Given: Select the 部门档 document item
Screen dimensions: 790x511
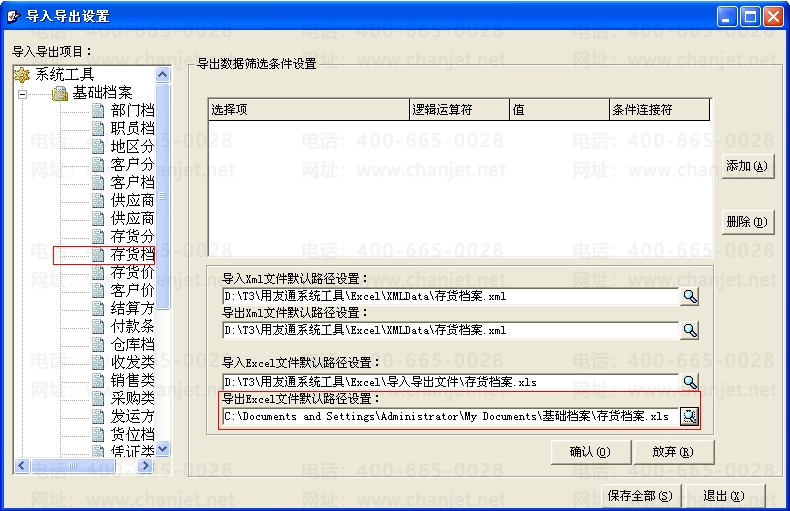Looking at the screenshot, I should pyautogui.click(x=133, y=110).
